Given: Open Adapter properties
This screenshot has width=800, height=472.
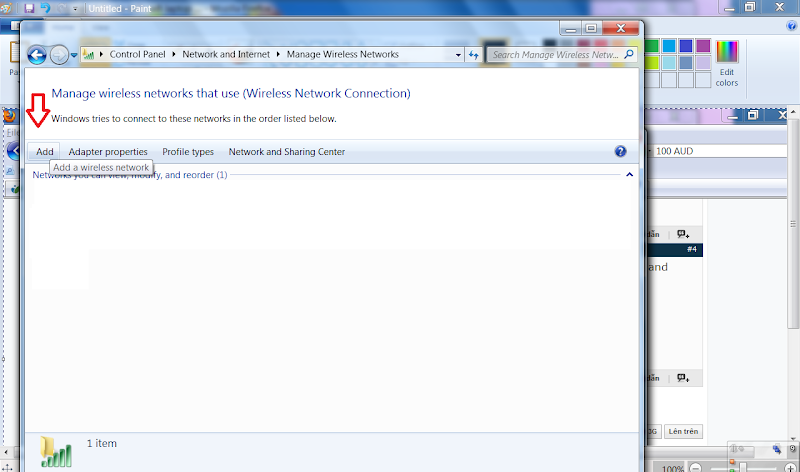Looking at the screenshot, I should coord(108,152).
